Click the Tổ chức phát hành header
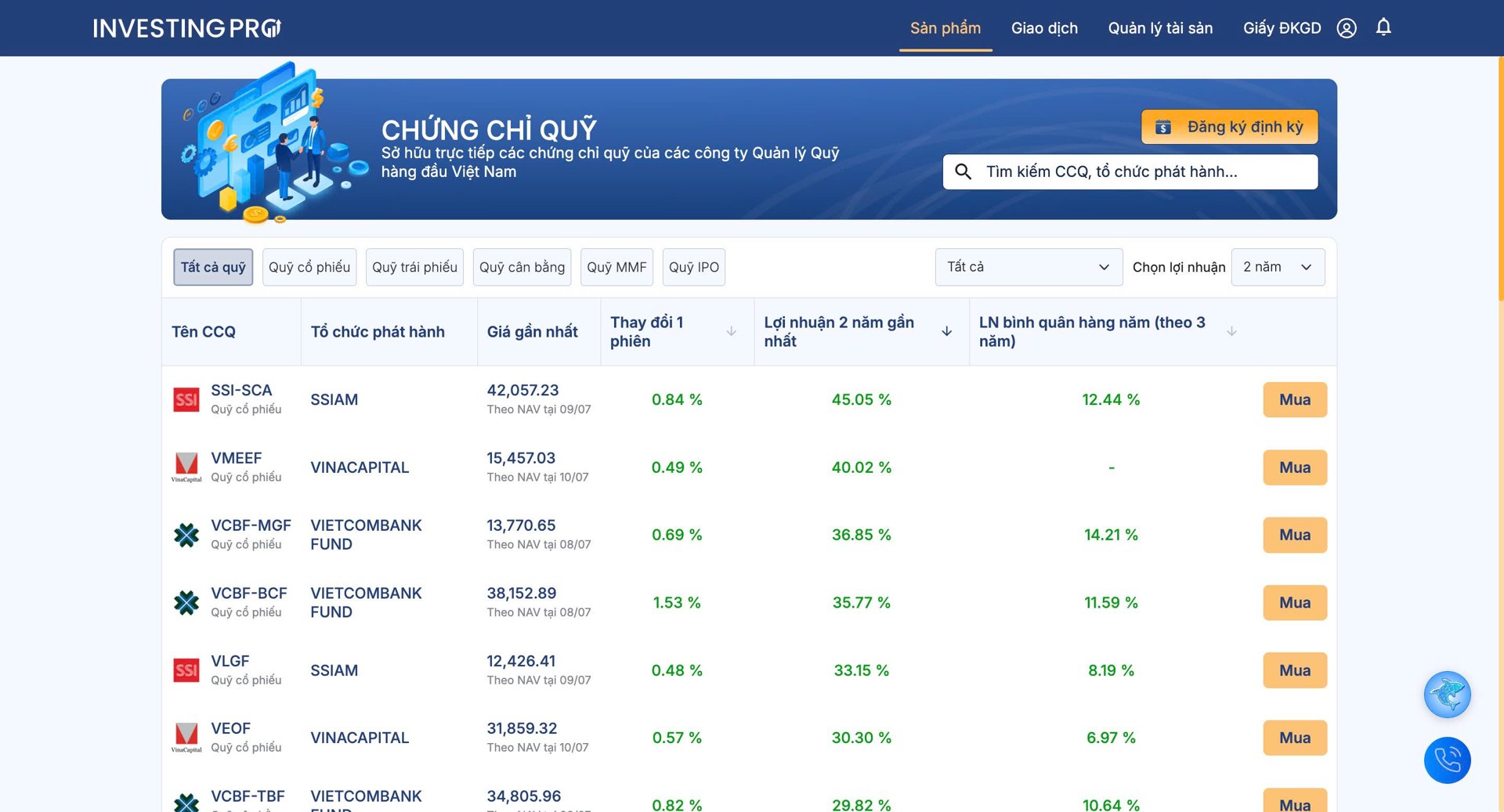This screenshot has width=1504, height=812. click(x=378, y=332)
